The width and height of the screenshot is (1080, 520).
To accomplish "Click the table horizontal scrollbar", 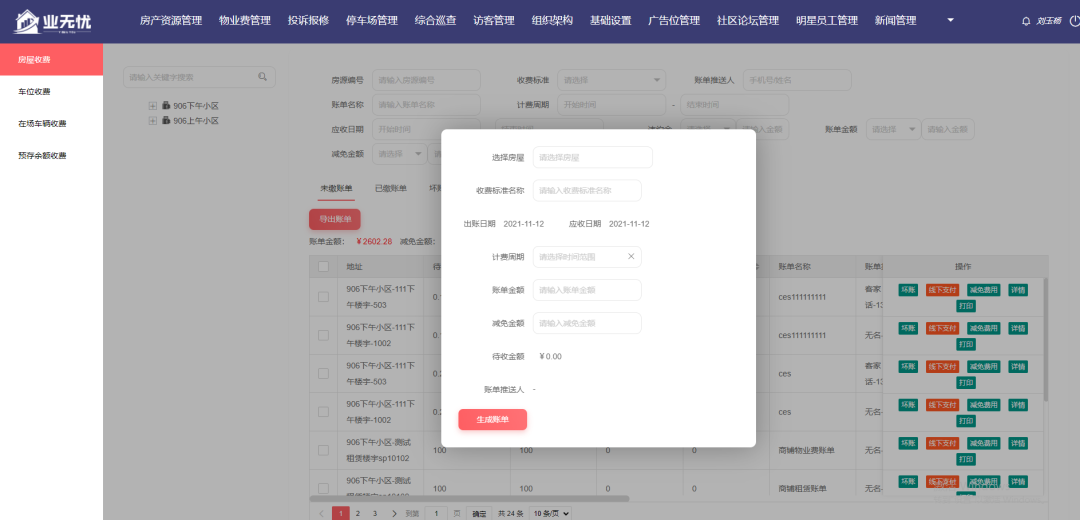I will [469, 498].
